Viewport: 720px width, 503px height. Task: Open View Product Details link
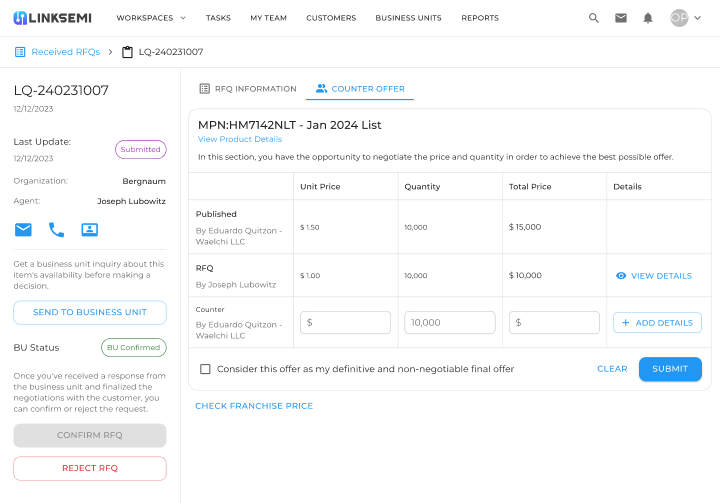tap(240, 139)
